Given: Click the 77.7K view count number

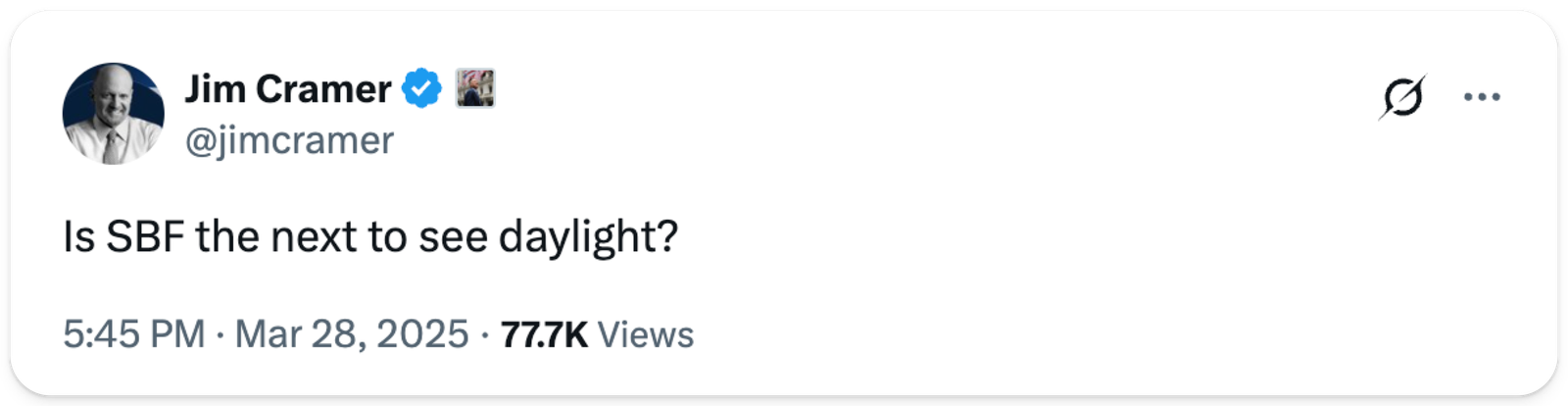Looking at the screenshot, I should coord(544,334).
